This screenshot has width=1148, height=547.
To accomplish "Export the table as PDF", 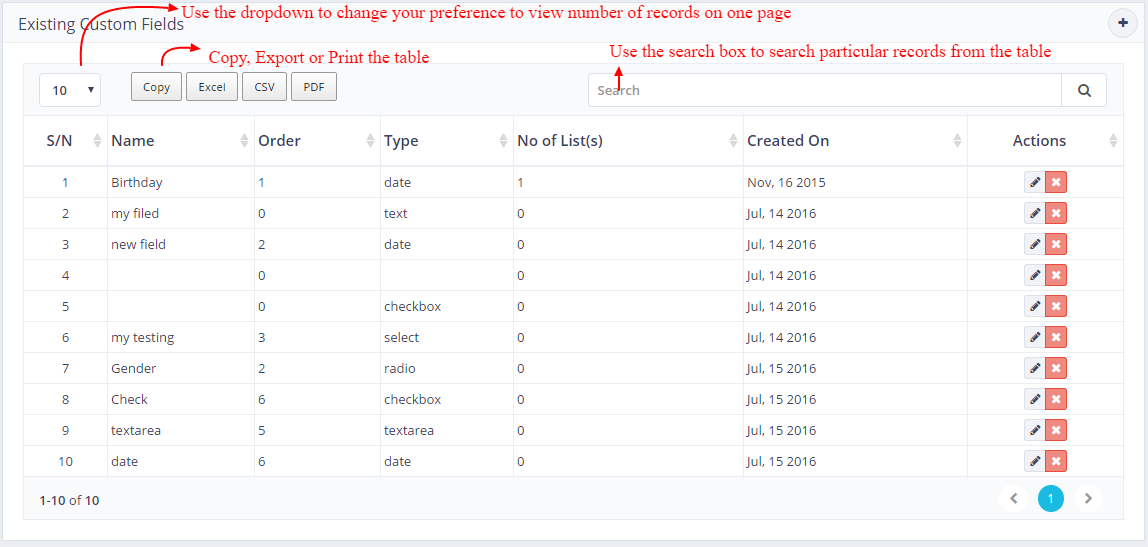I will click(314, 87).
